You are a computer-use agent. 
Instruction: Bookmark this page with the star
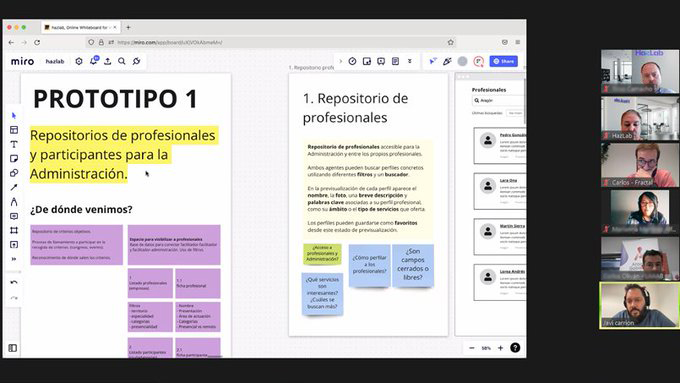point(451,43)
